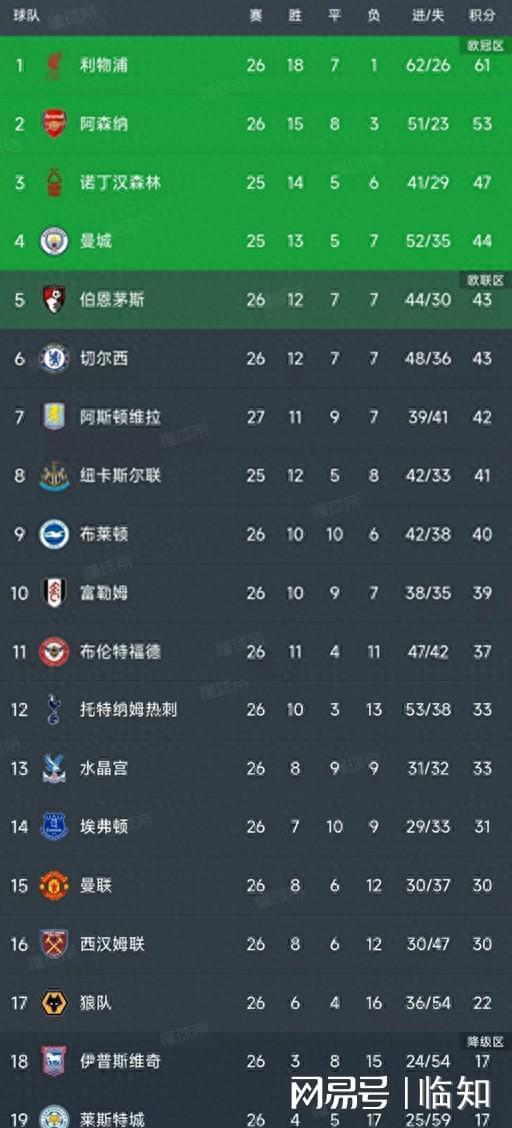Click the Liverpool club crest
The height and width of the screenshot is (1128, 512).
click(54, 65)
